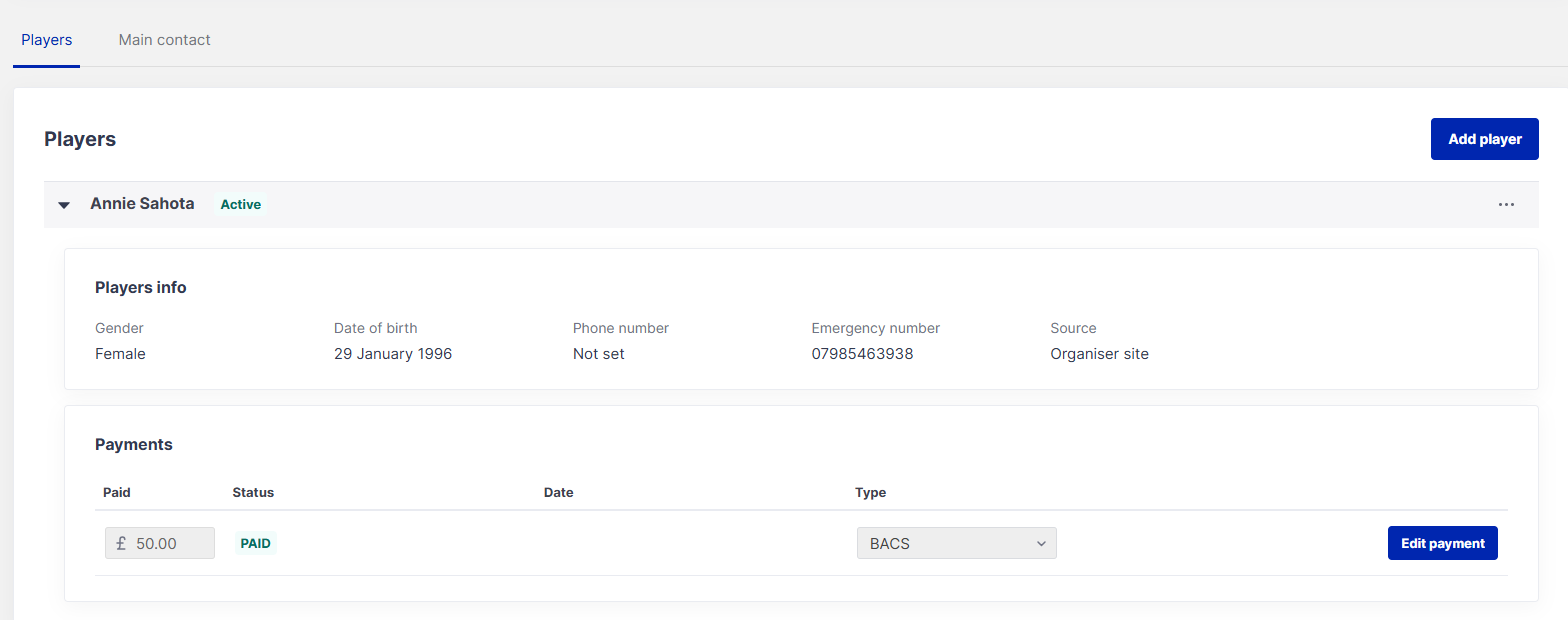The image size is (1568, 620).
Task: Switch to the Main contact tab
Action: pos(164,40)
